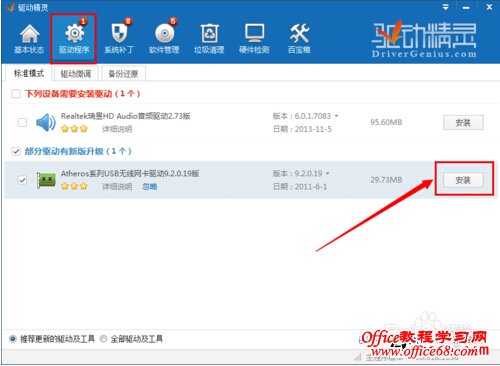Click the 95.60MB size value
This screenshot has width=500, height=366.
tap(386, 122)
